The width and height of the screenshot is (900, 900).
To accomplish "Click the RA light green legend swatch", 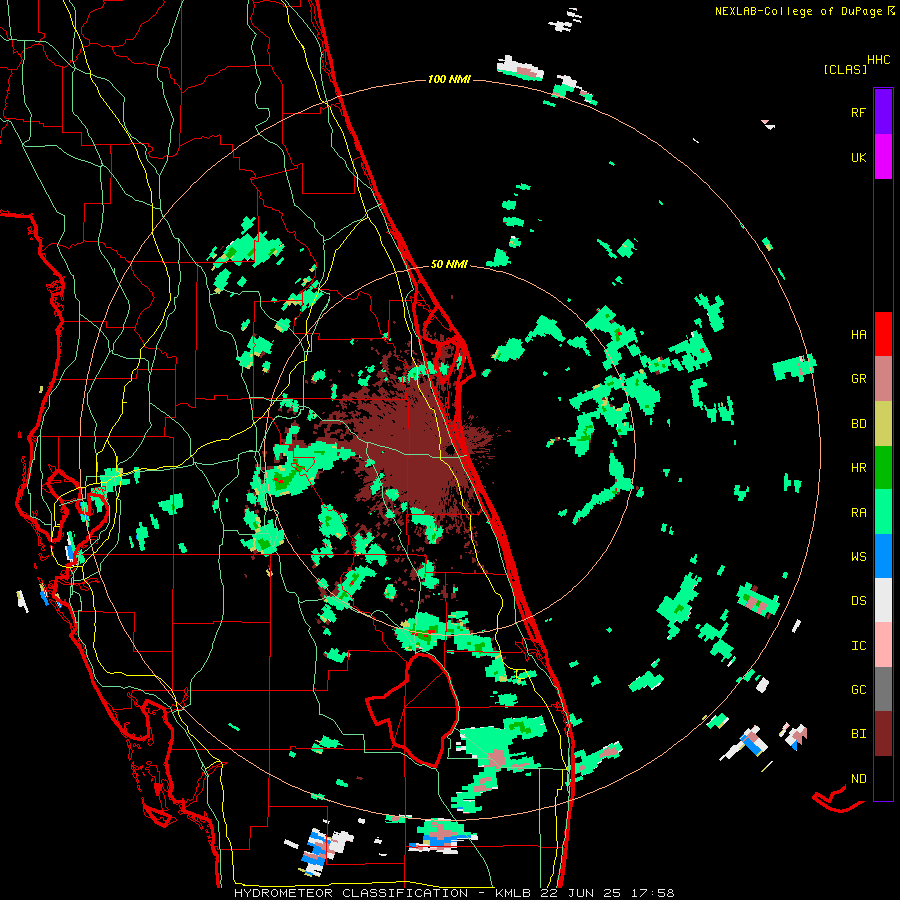I will (x=883, y=512).
